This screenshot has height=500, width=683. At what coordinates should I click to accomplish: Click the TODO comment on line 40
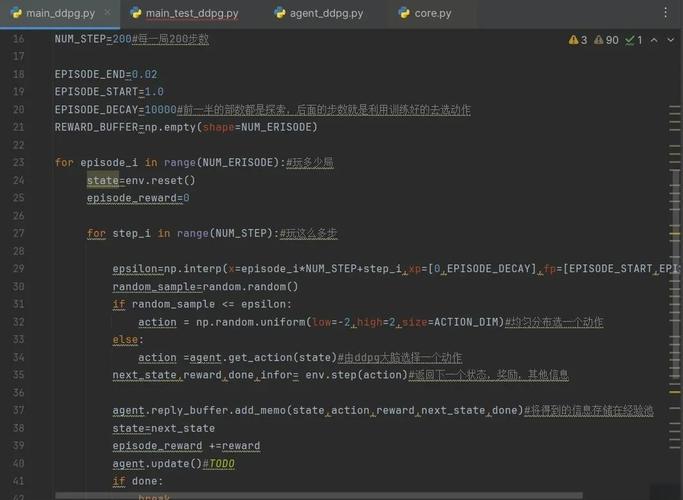coord(219,465)
